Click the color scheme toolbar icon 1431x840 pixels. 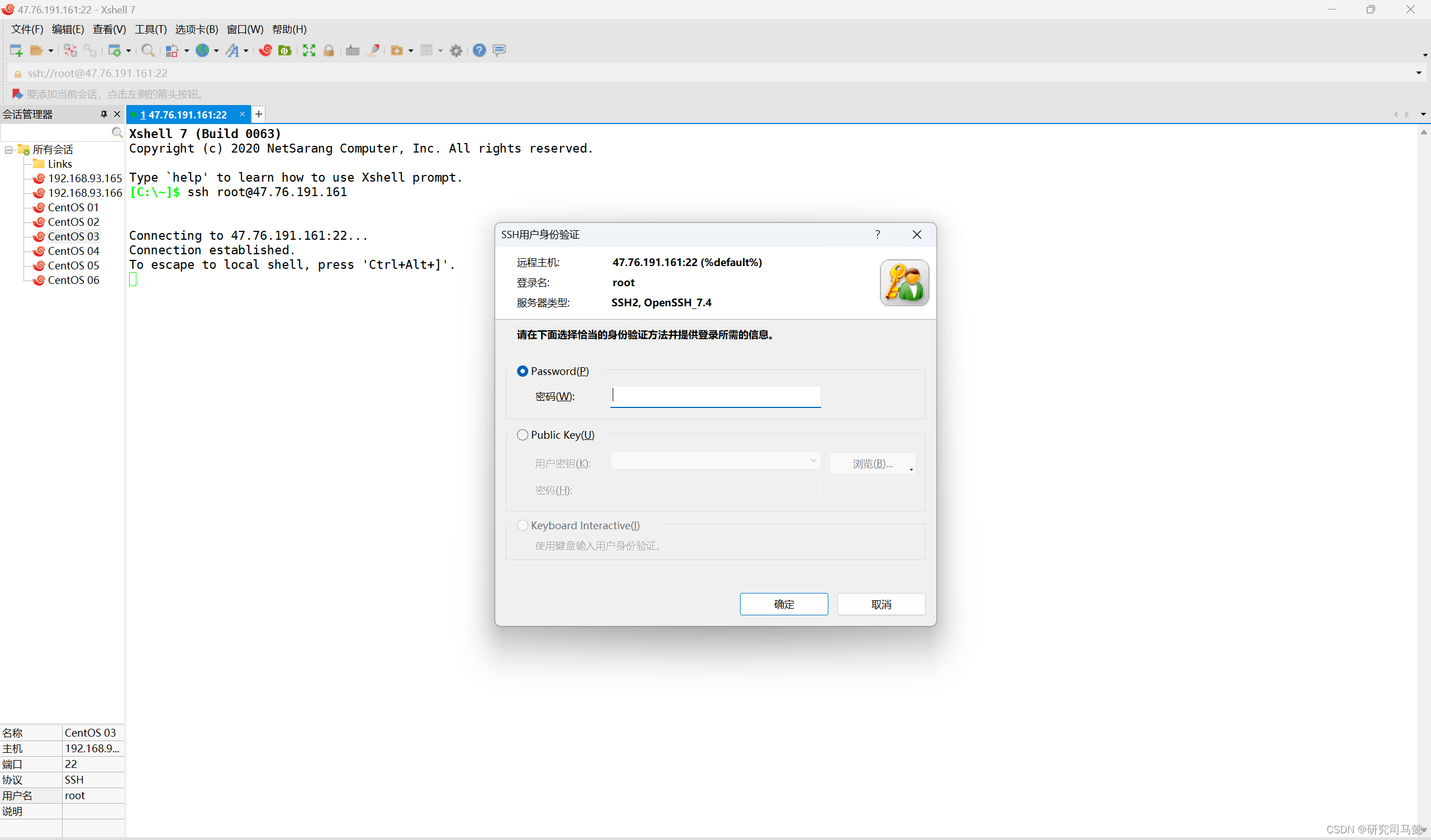[172, 50]
